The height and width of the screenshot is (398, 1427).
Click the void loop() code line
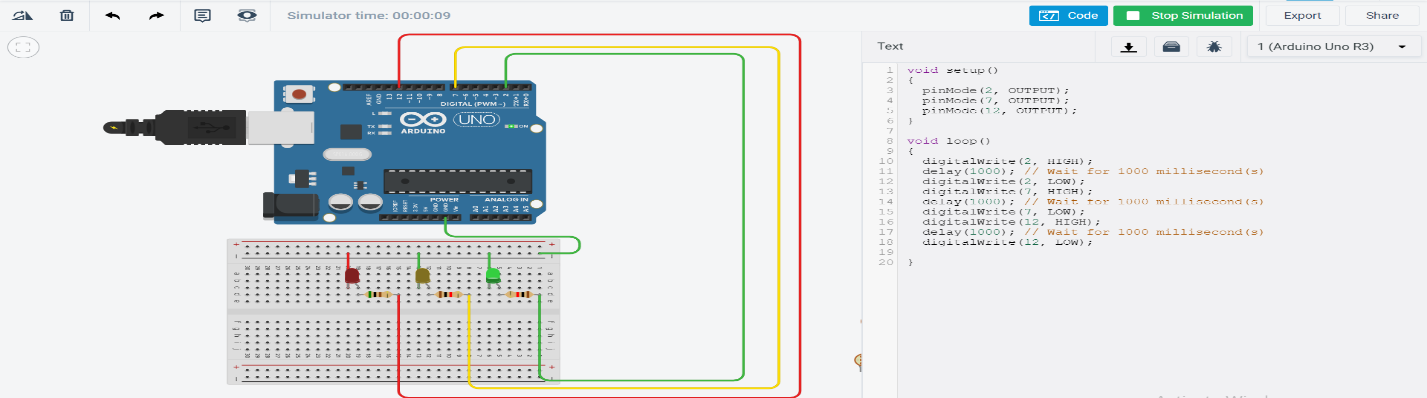948,141
